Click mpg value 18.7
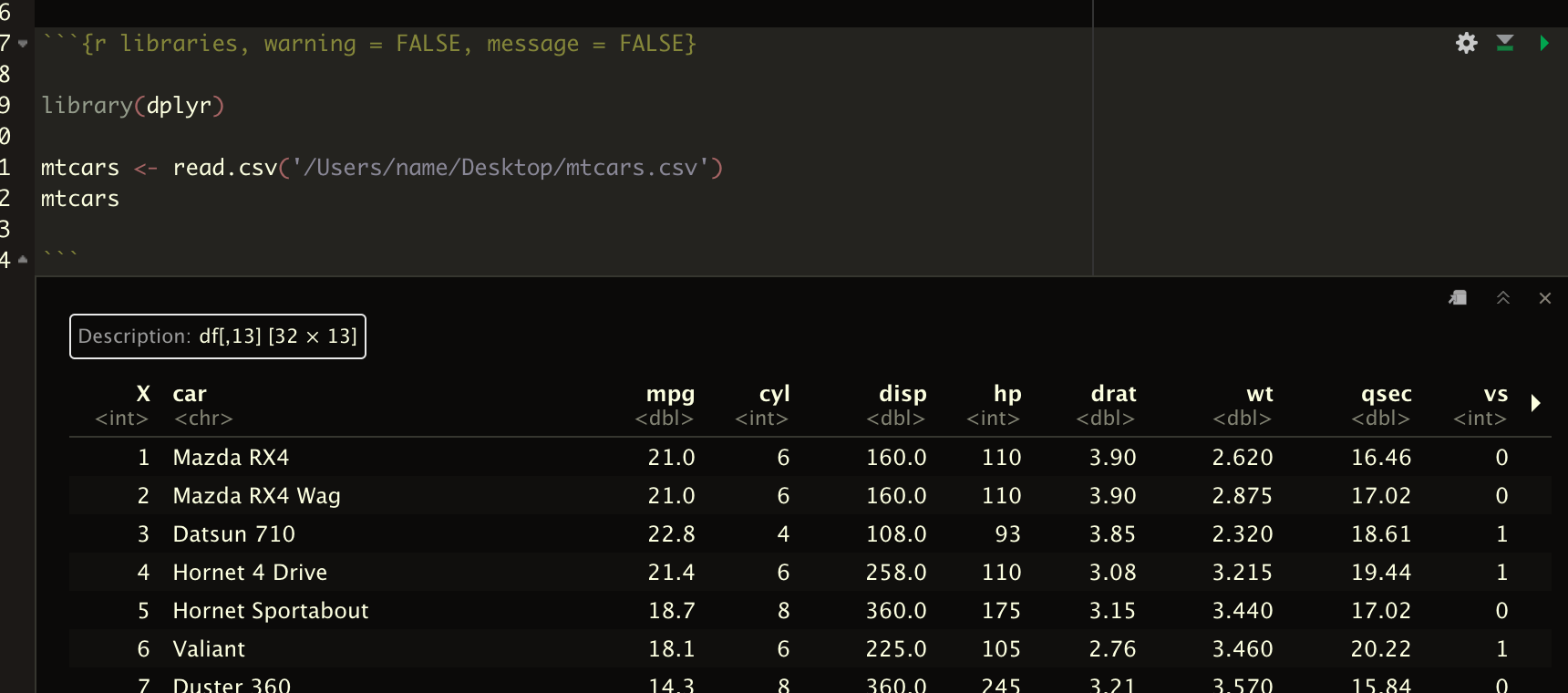 [x=672, y=611]
